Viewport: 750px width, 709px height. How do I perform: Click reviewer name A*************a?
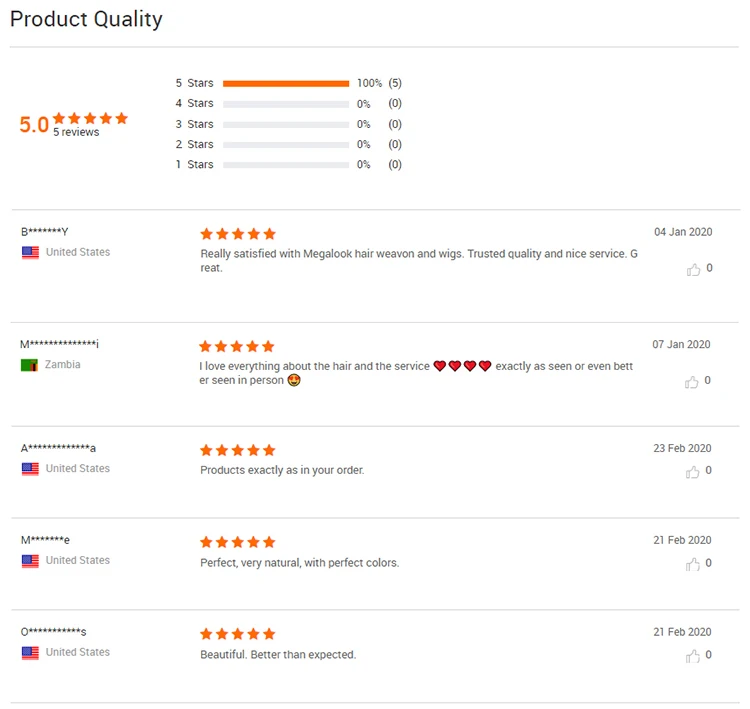pos(58,448)
